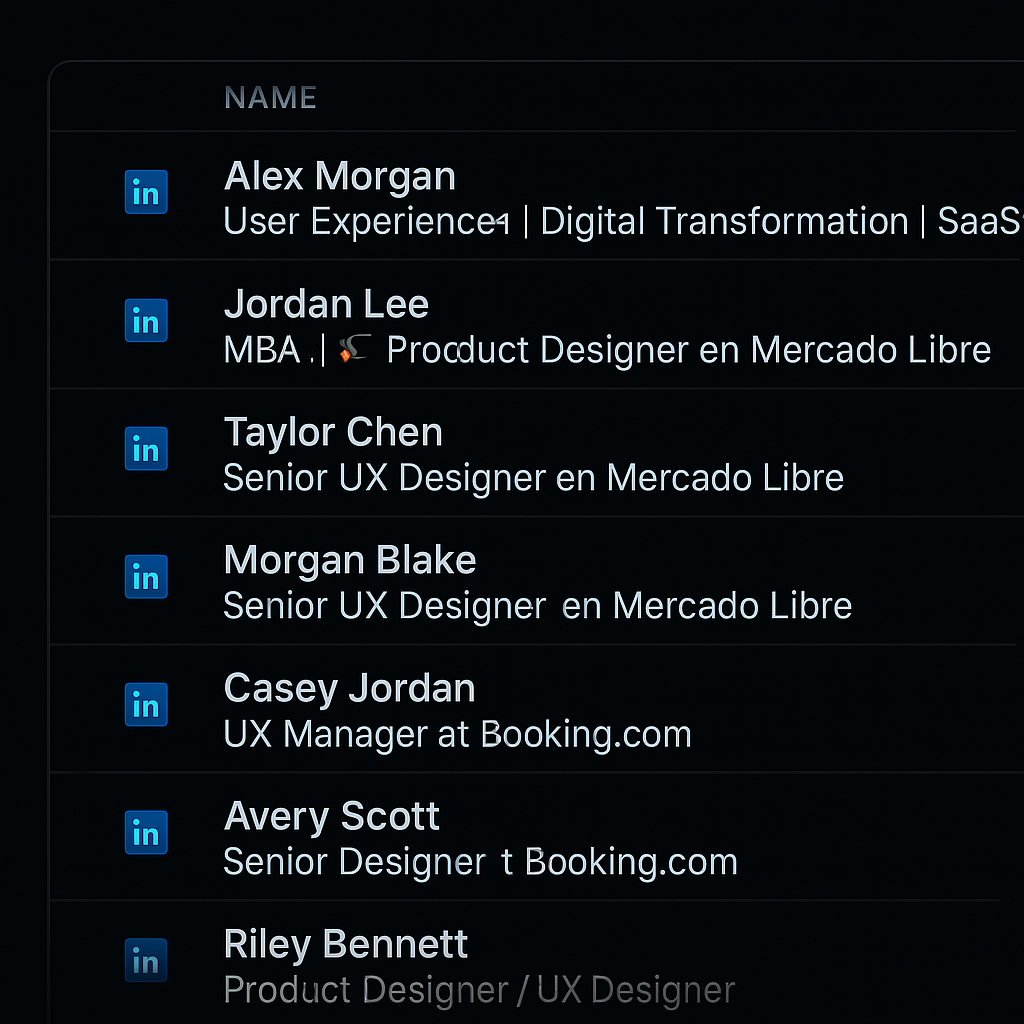Click the name Casey Jordan
The width and height of the screenshot is (1024, 1024).
[350, 689]
